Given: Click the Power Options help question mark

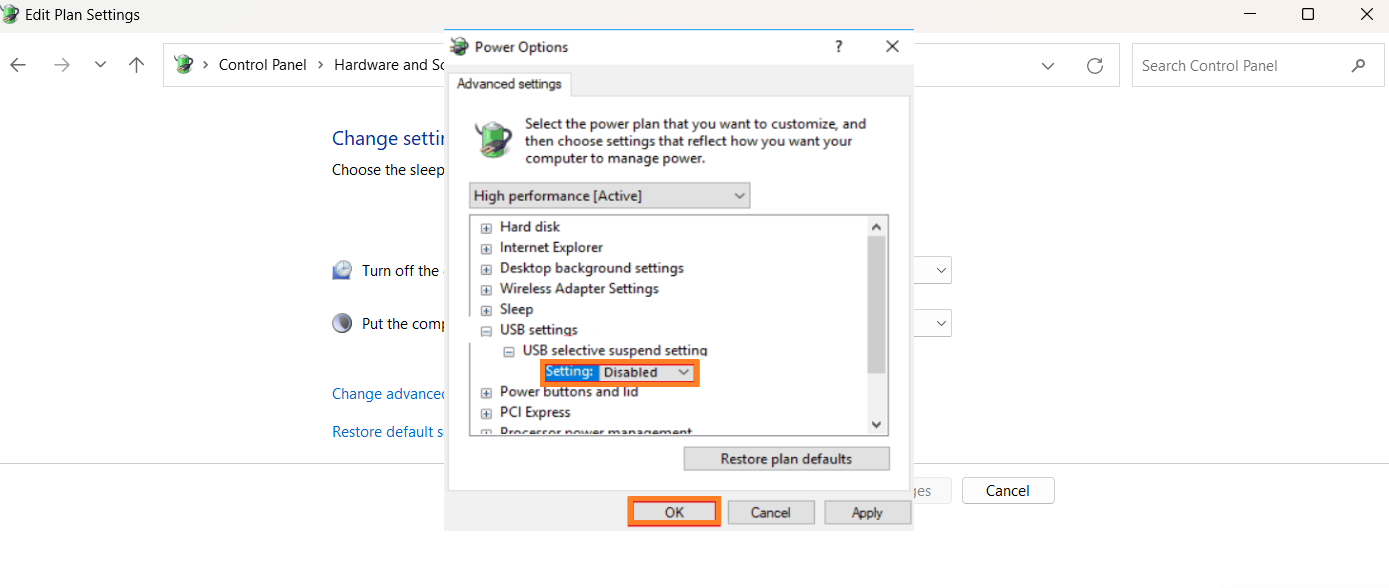Looking at the screenshot, I should (838, 46).
